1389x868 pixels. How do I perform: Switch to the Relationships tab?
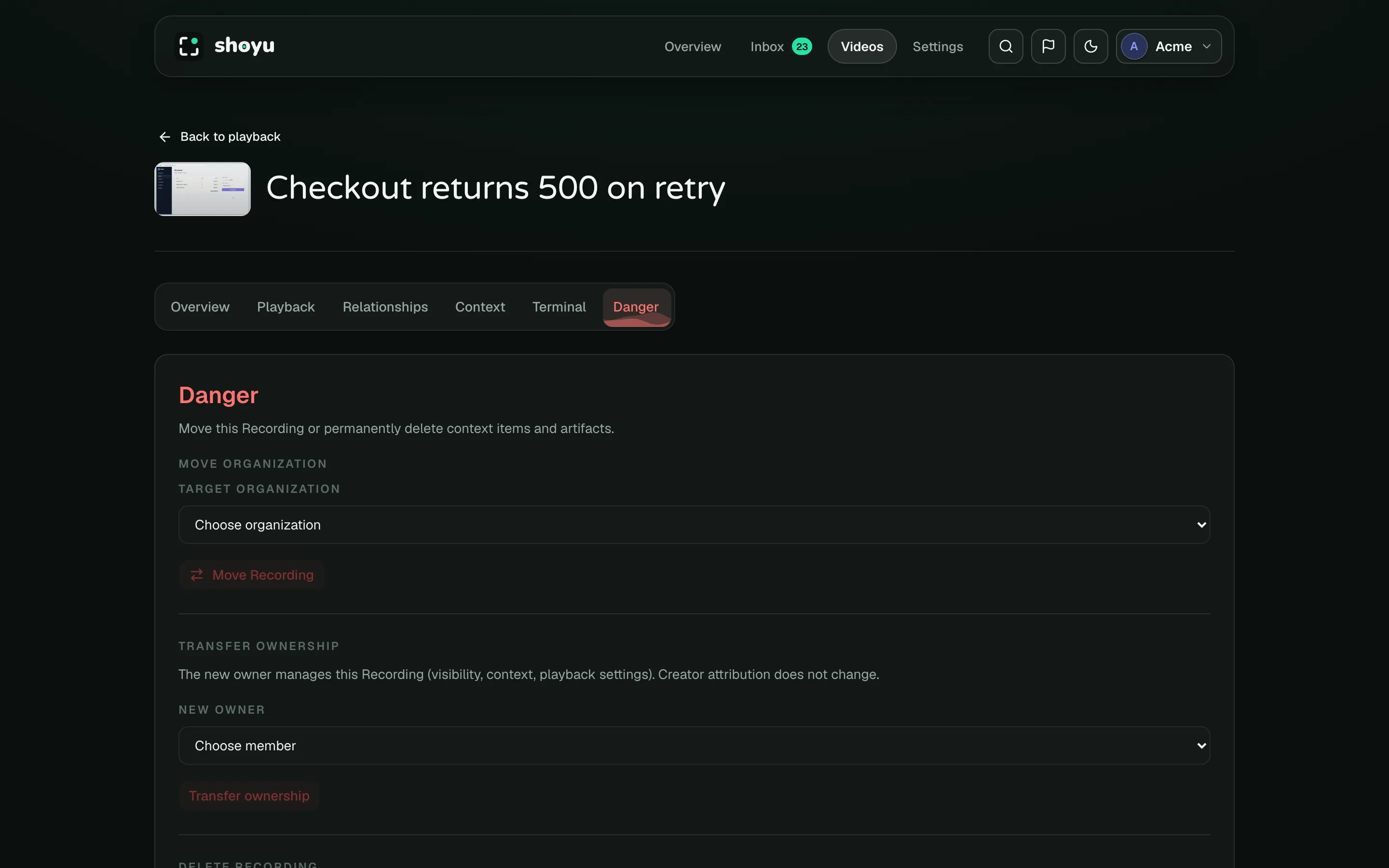click(x=385, y=307)
